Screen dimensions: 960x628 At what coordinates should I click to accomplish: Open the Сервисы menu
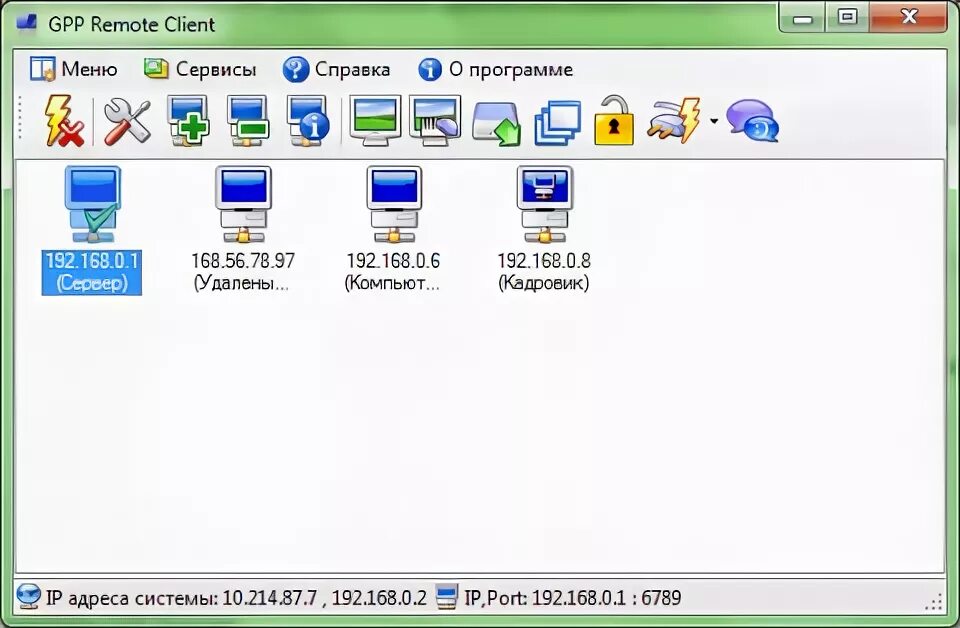(200, 69)
